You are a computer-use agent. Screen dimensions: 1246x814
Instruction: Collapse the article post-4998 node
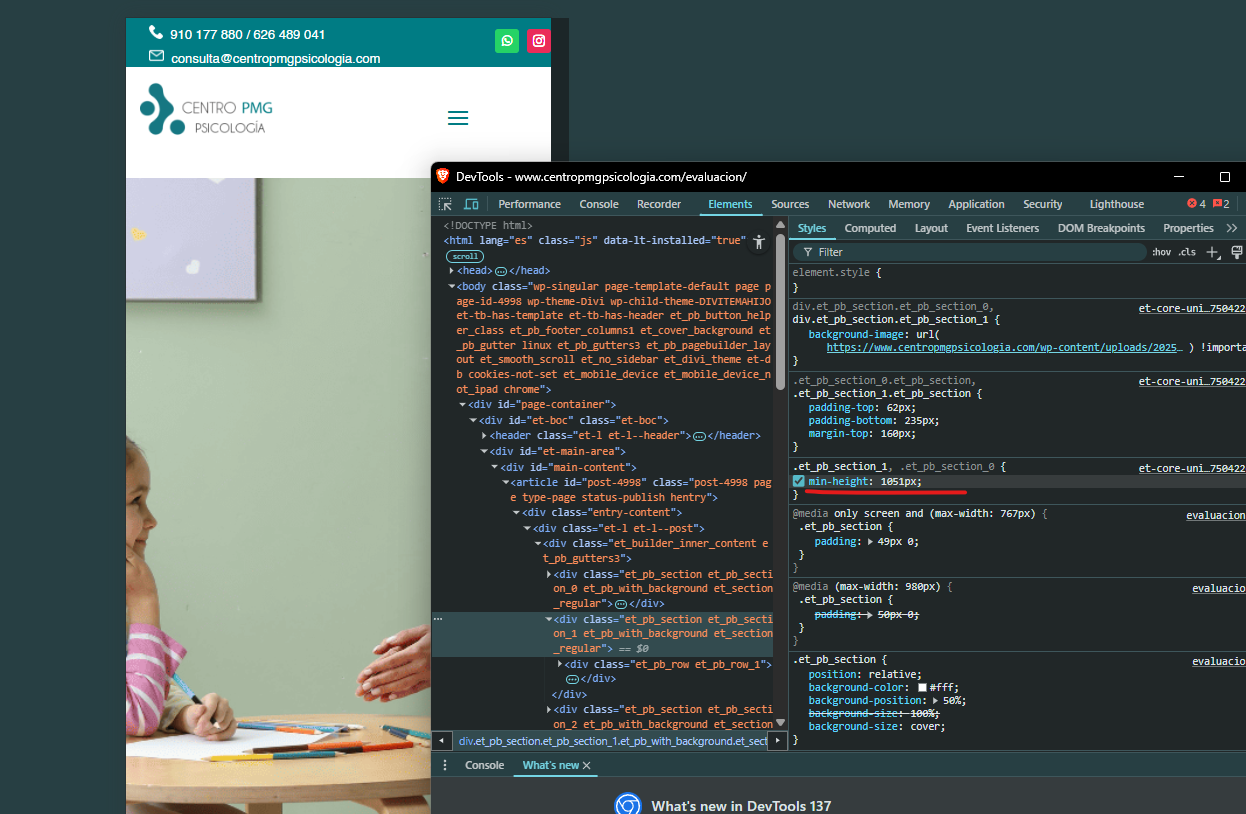(x=505, y=482)
